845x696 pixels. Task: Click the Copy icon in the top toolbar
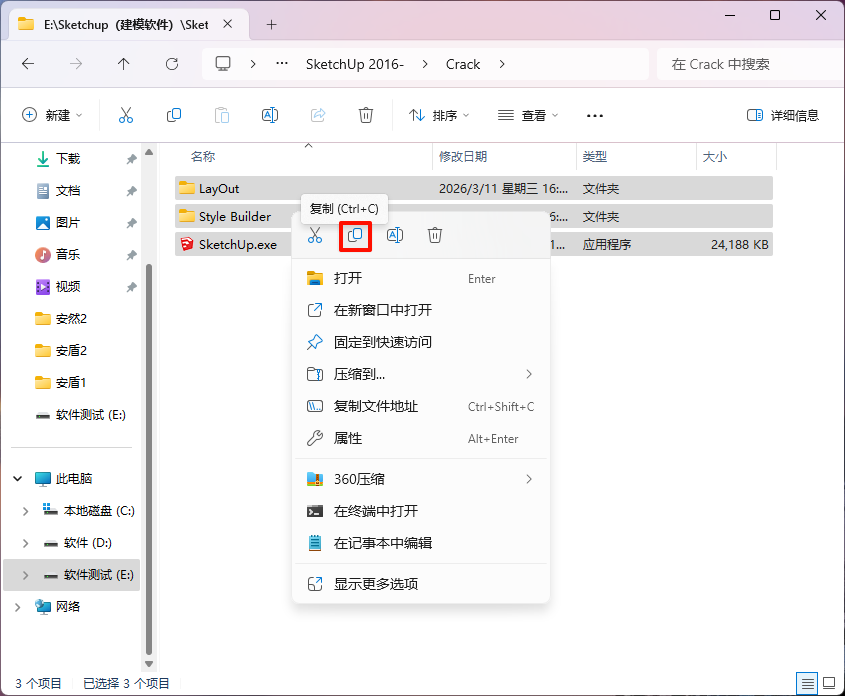(x=174, y=115)
